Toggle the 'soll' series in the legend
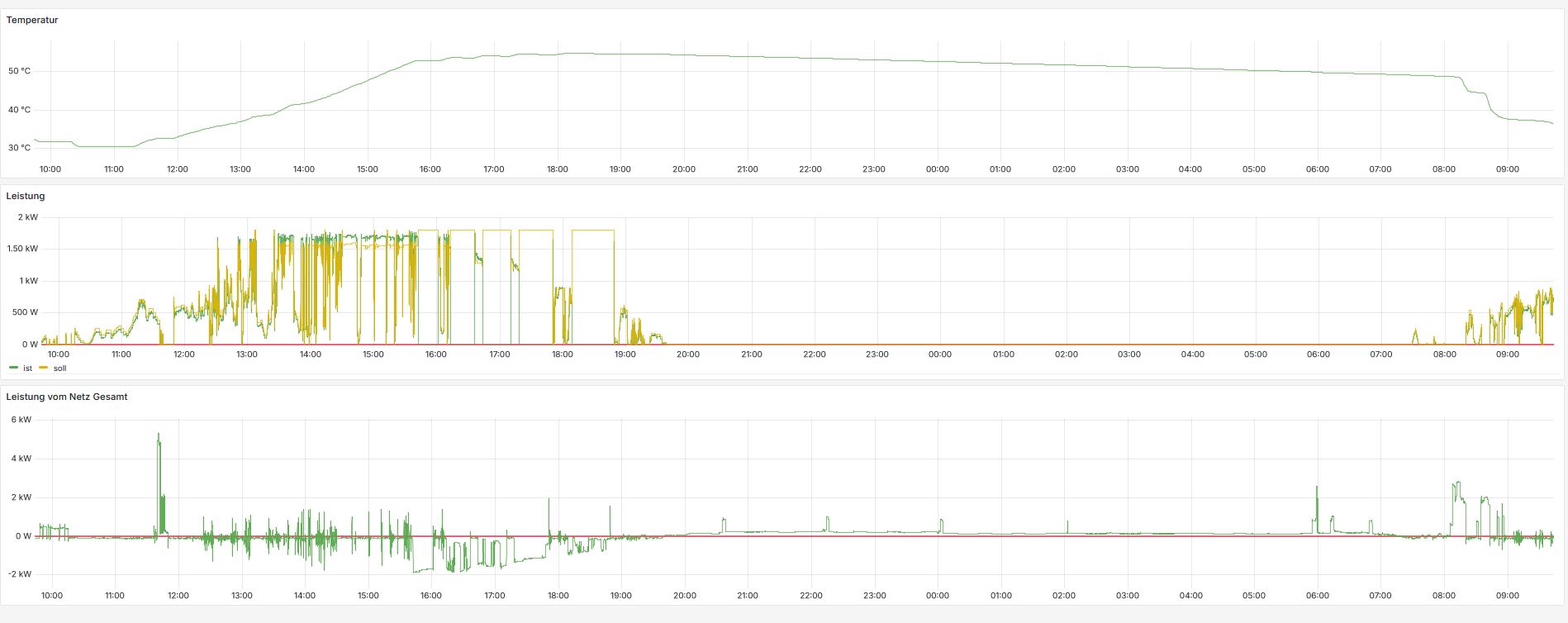 (59, 368)
